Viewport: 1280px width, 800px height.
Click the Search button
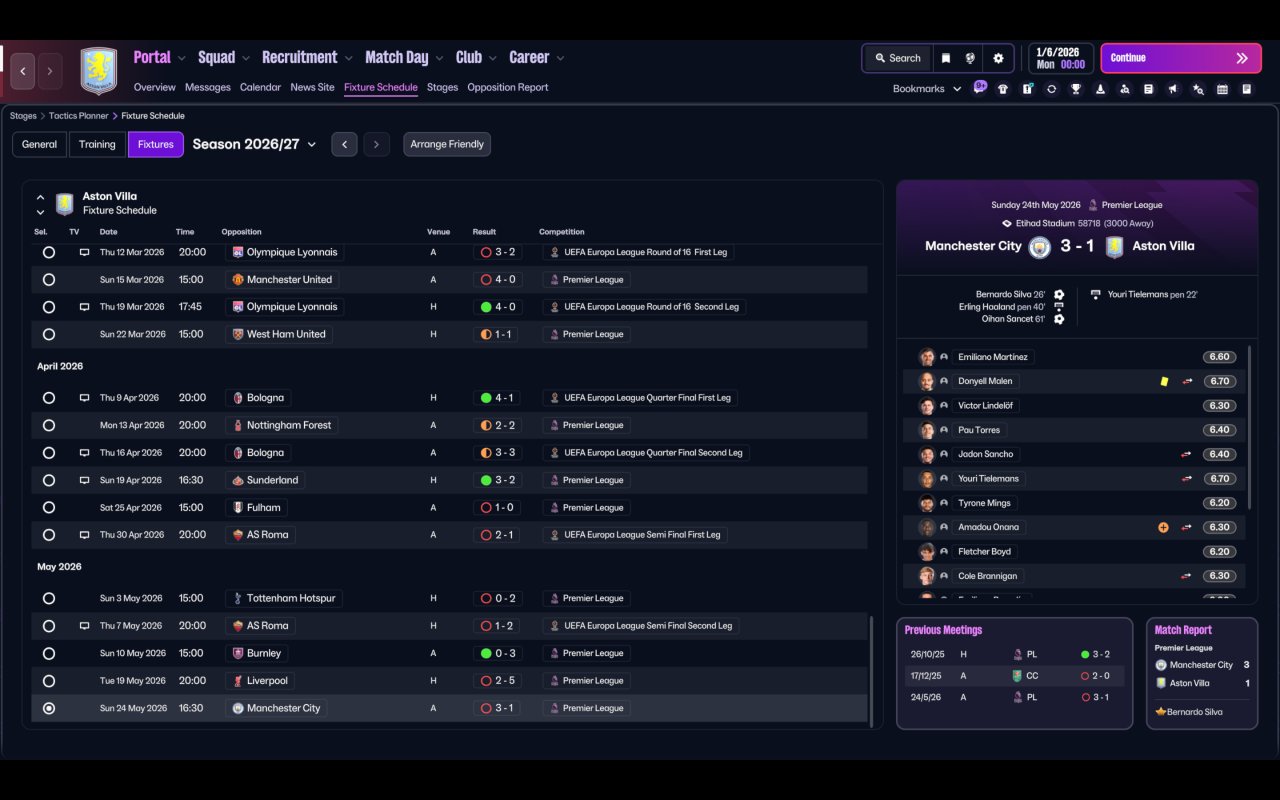pyautogui.click(x=897, y=58)
